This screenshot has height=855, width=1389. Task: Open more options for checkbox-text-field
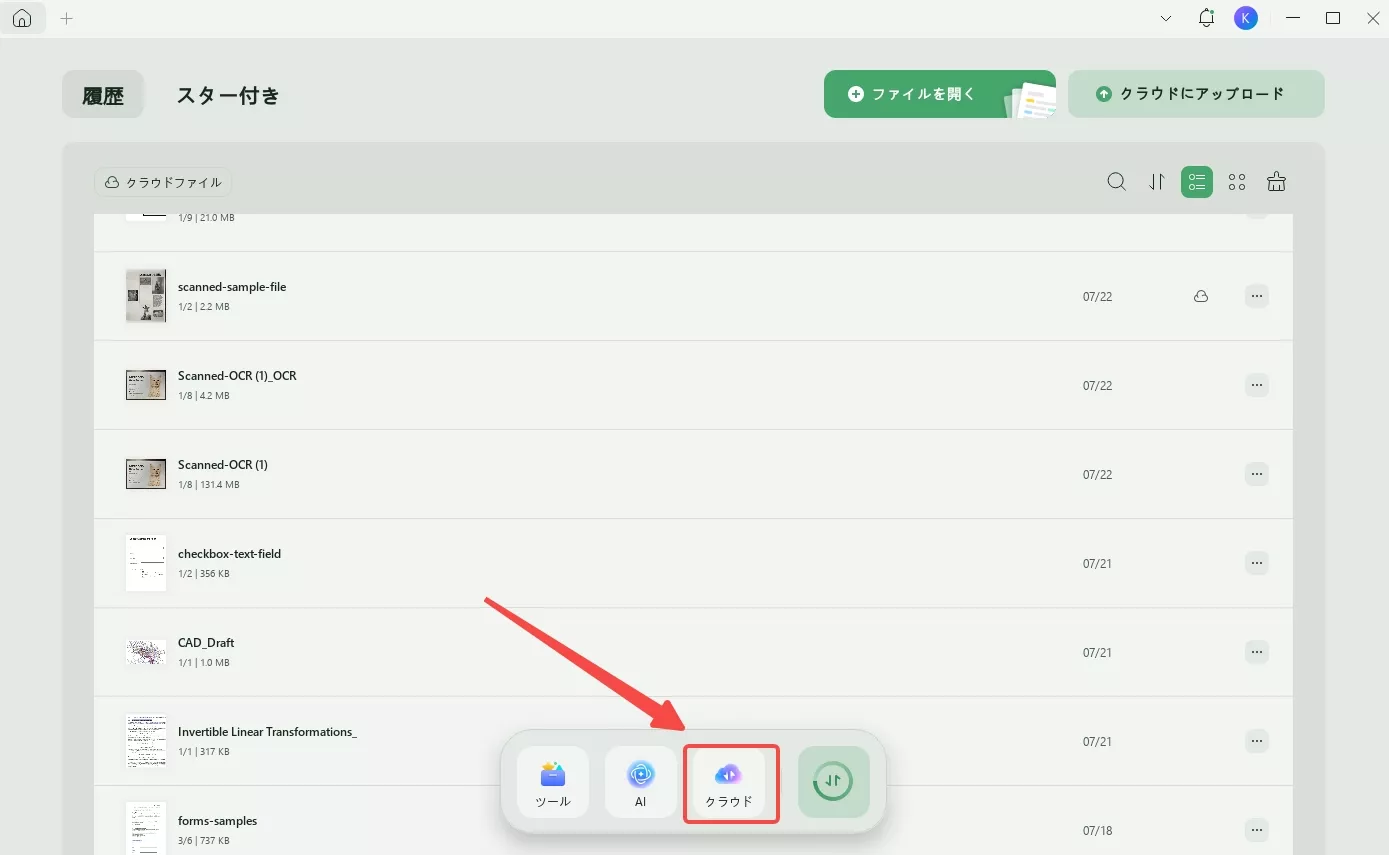point(1257,563)
